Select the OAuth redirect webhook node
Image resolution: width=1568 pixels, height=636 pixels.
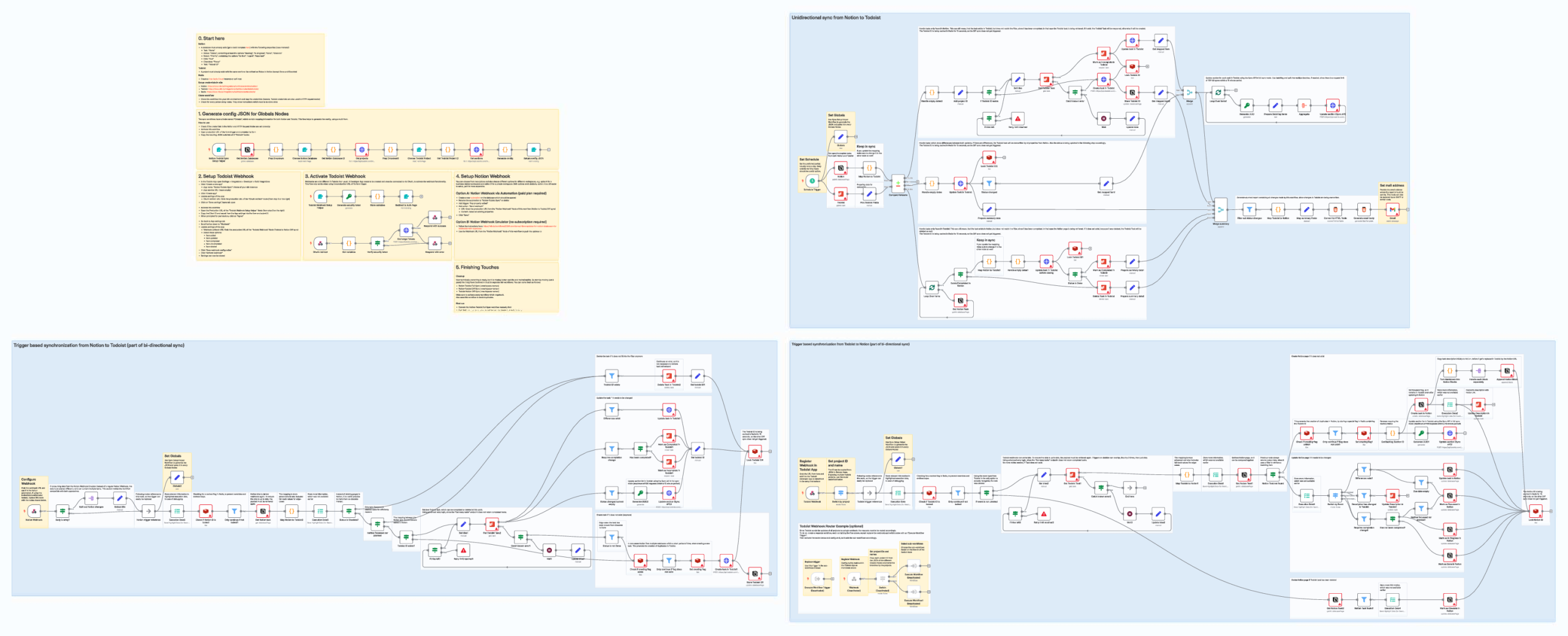click(x=320, y=243)
